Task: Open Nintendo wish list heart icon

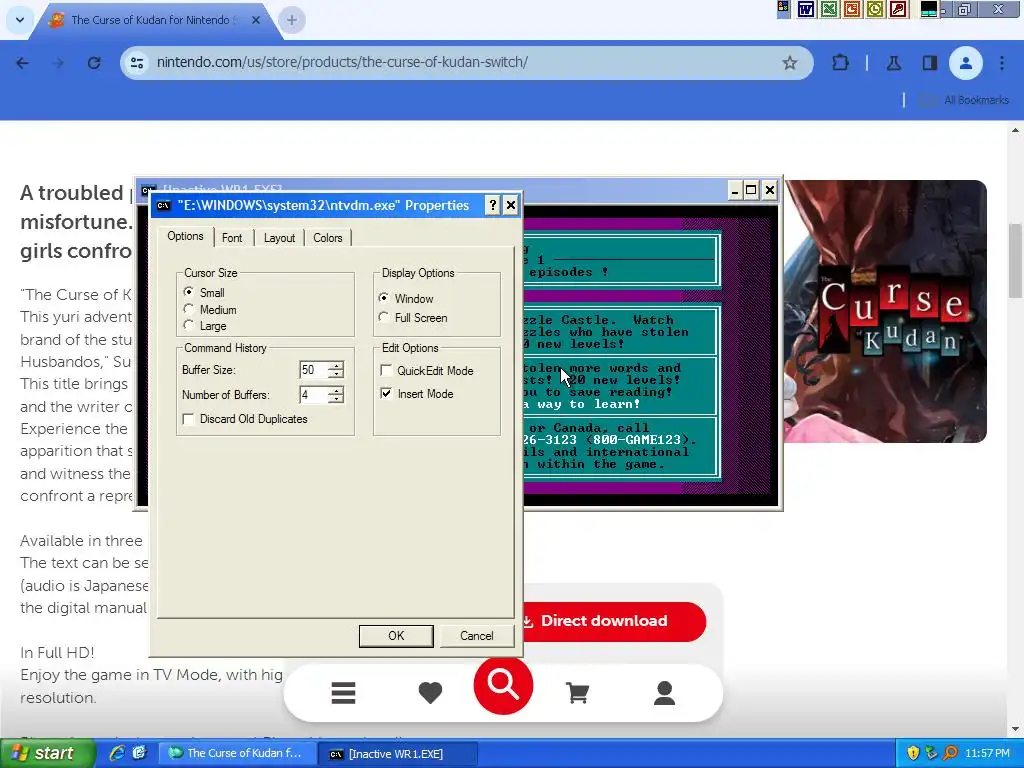Action: 430,693
